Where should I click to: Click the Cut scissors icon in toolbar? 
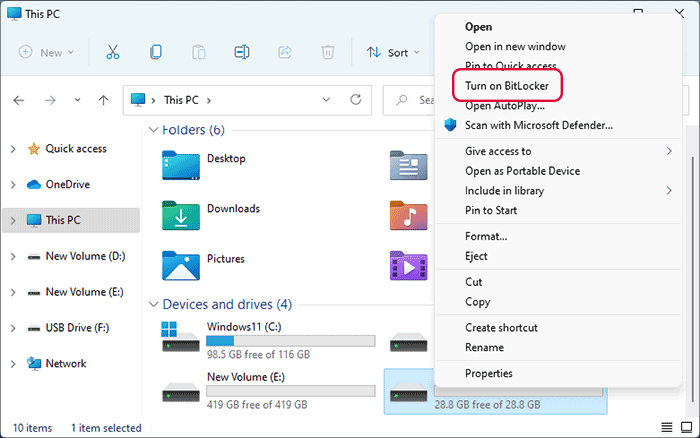[x=112, y=52]
